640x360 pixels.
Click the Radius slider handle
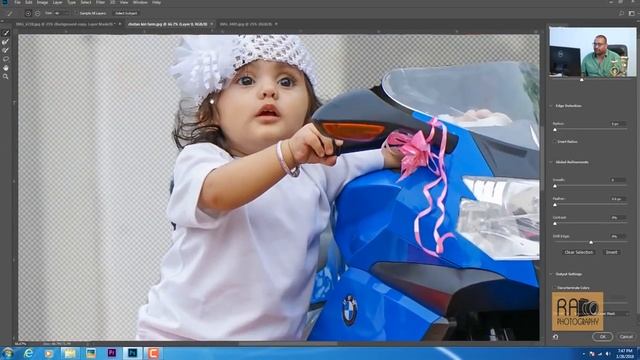555,129
